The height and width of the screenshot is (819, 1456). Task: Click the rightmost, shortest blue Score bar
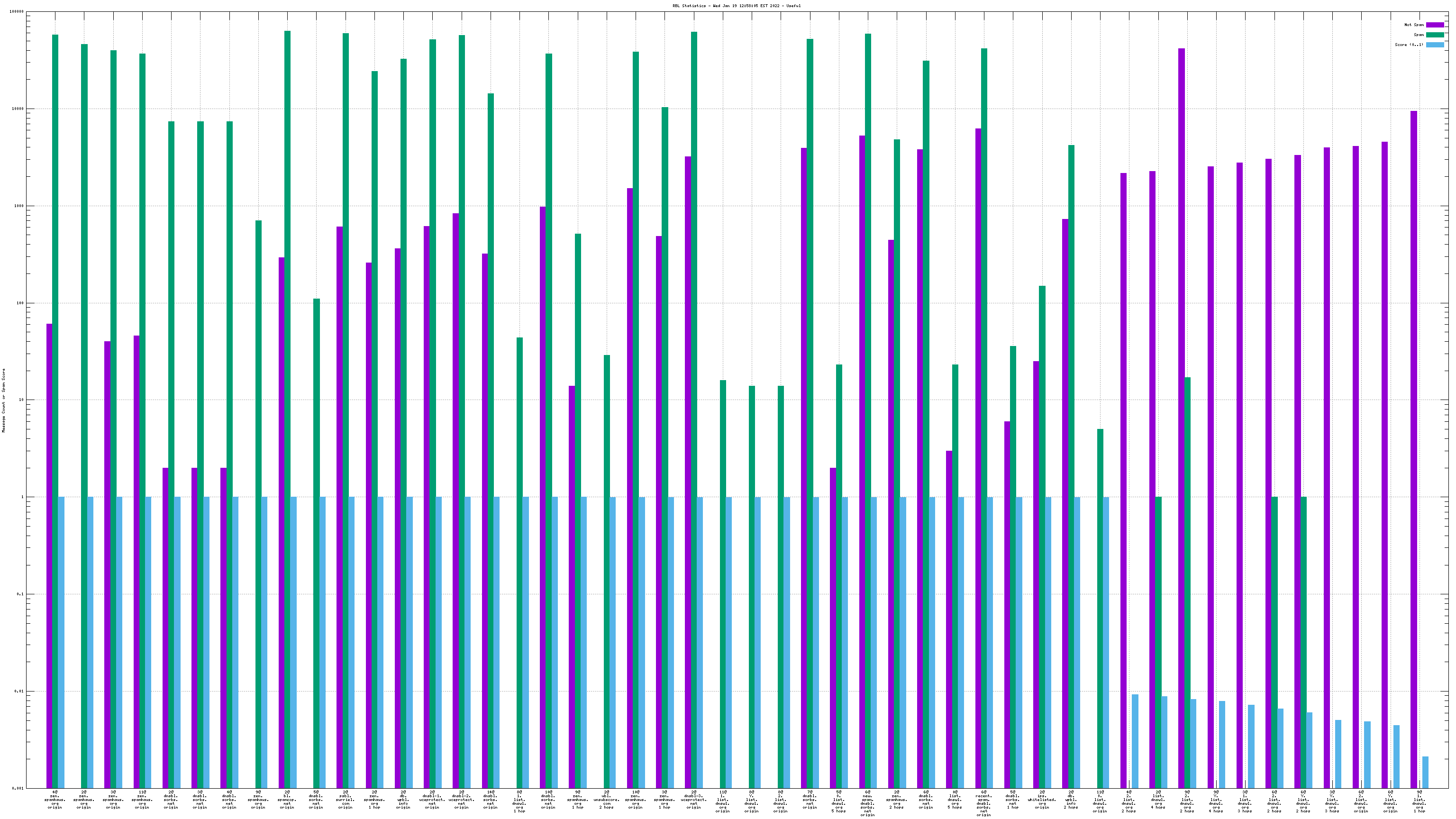1426,772
